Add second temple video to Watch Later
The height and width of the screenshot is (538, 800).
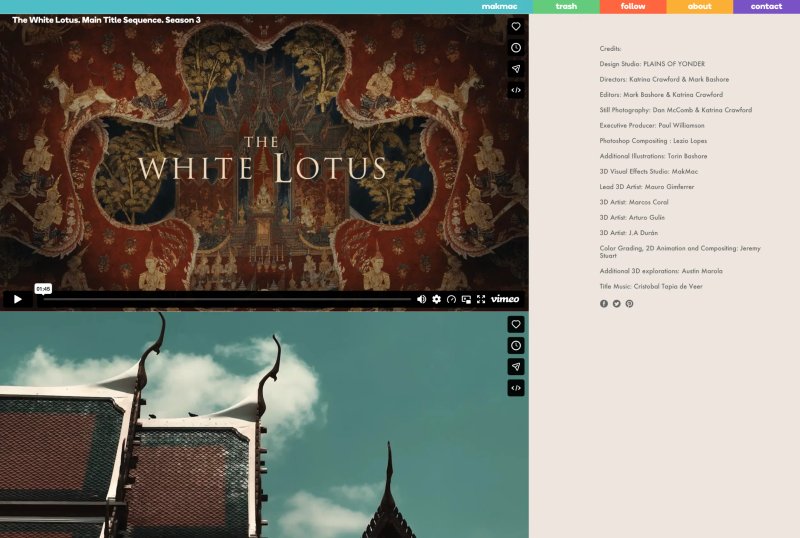(516, 346)
